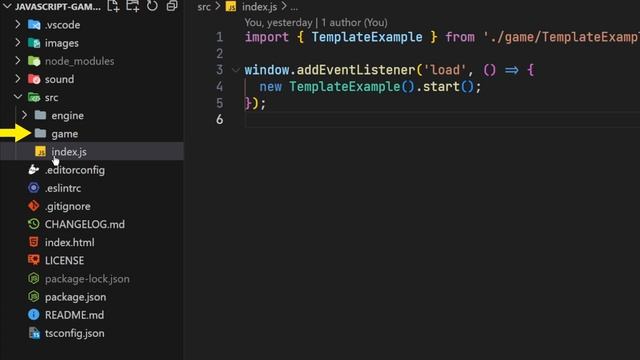
Task: Click the src breadcrumb segment
Action: click(x=204, y=7)
